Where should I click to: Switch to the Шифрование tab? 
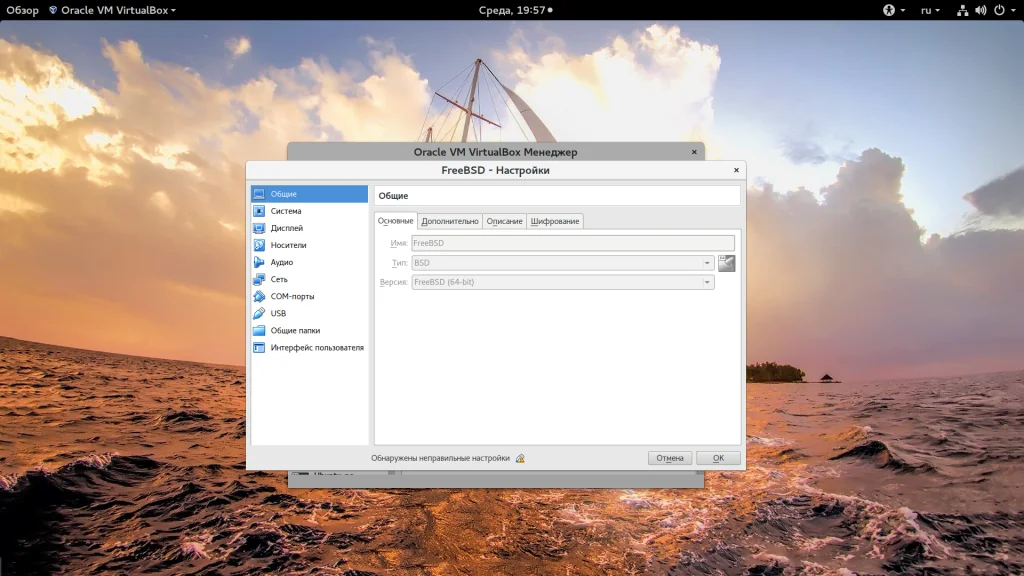[x=555, y=221]
